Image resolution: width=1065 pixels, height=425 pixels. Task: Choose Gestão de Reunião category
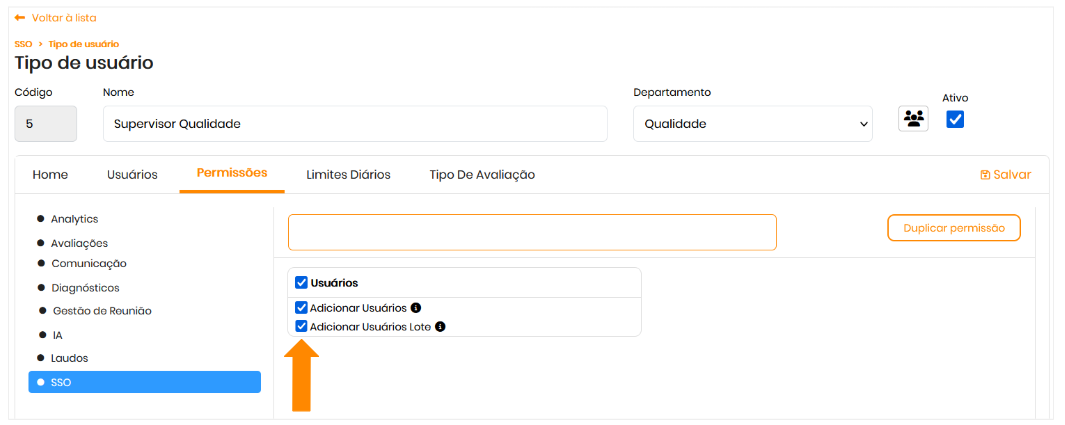tap(101, 311)
